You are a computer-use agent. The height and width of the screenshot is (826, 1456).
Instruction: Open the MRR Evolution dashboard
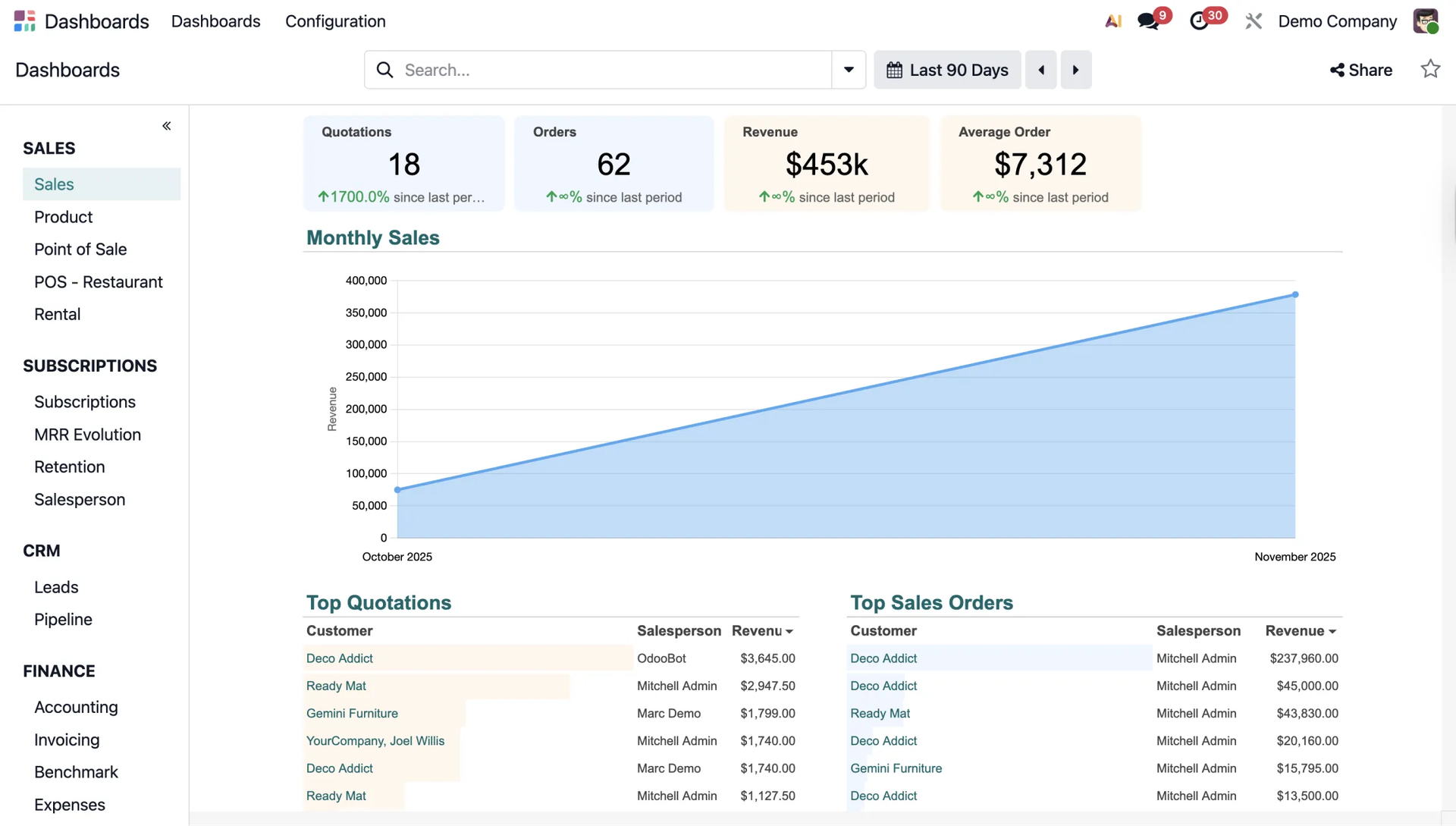tap(87, 435)
